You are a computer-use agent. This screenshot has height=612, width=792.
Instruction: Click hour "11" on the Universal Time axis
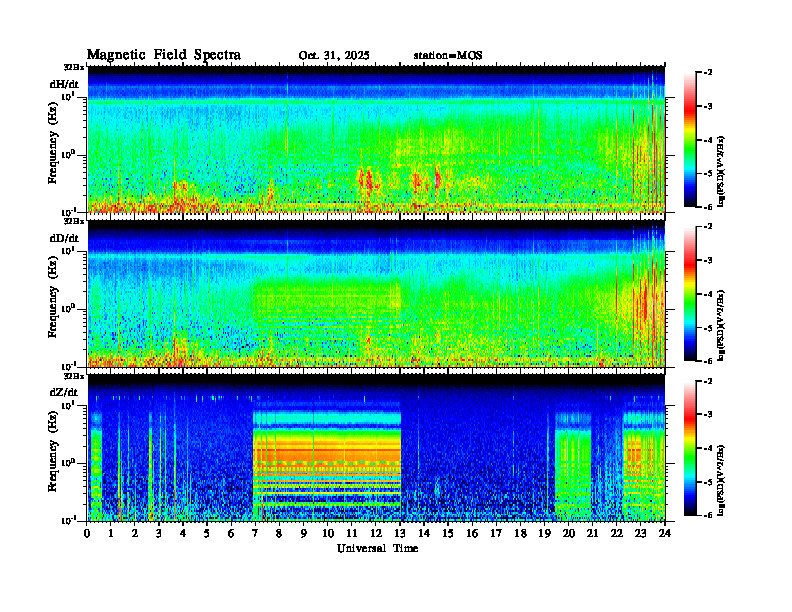pyautogui.click(x=352, y=534)
